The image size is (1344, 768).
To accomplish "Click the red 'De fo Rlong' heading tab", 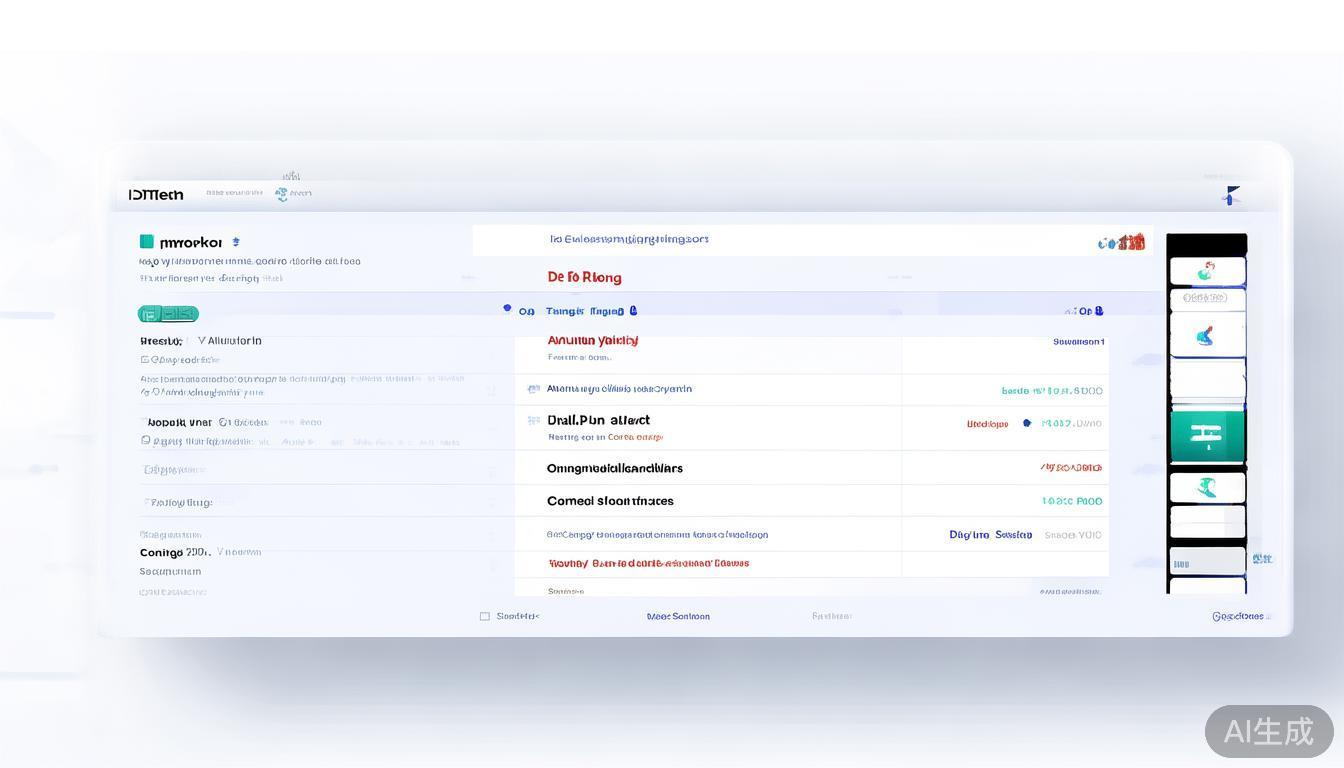I will 584,277.
